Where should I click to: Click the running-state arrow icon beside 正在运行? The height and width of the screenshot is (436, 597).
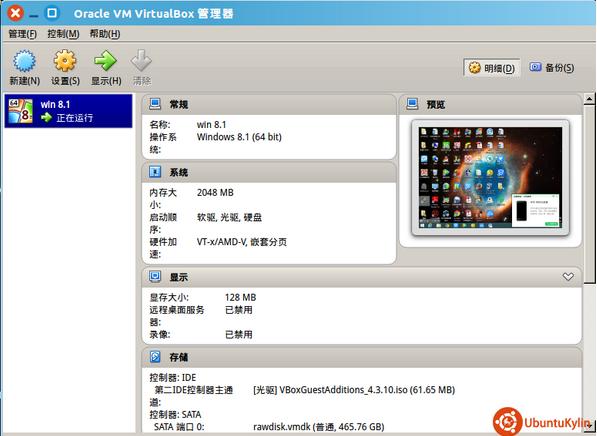pyautogui.click(x=46, y=117)
